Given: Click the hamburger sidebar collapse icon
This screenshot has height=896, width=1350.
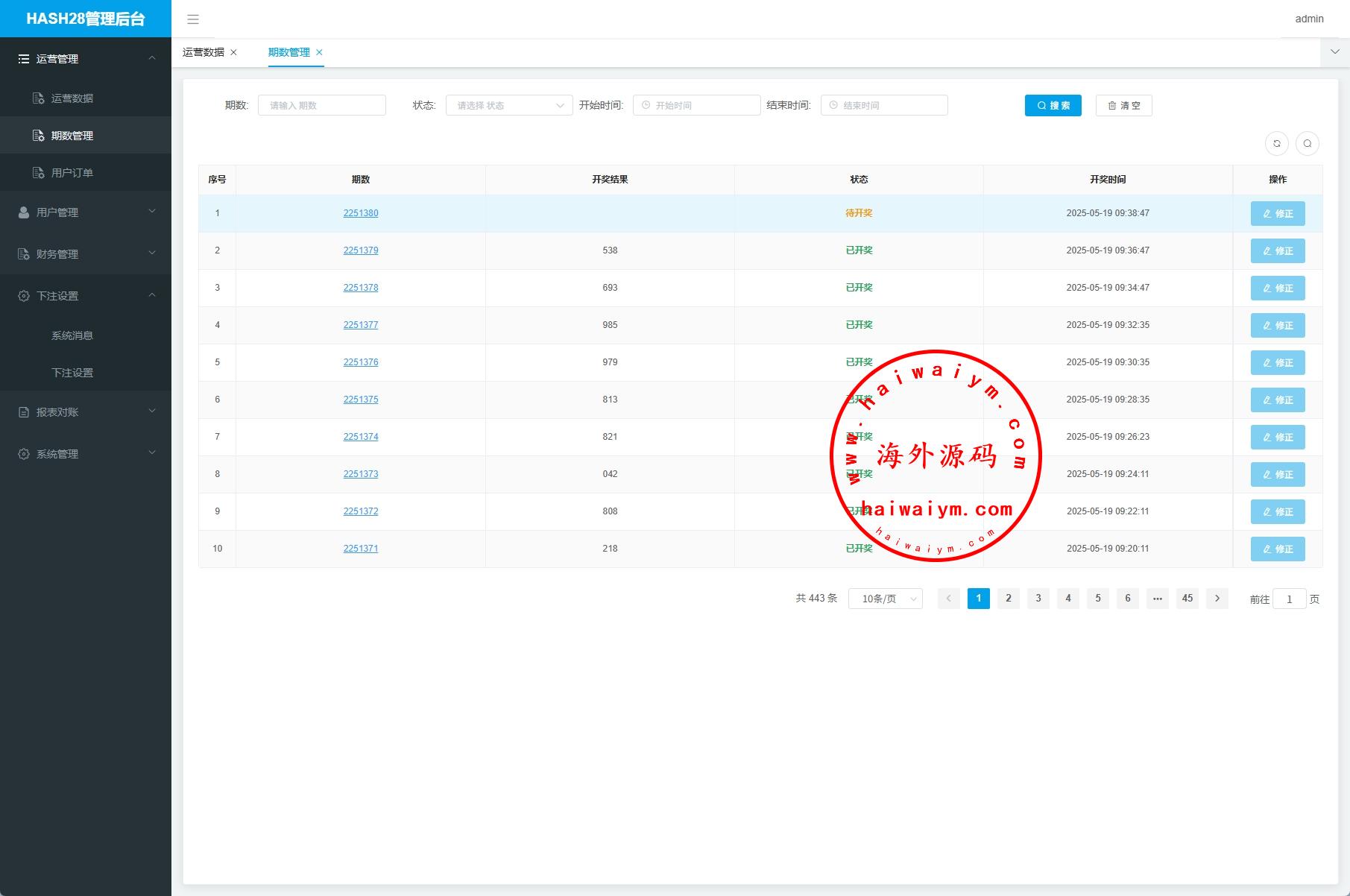Looking at the screenshot, I should 193,19.
